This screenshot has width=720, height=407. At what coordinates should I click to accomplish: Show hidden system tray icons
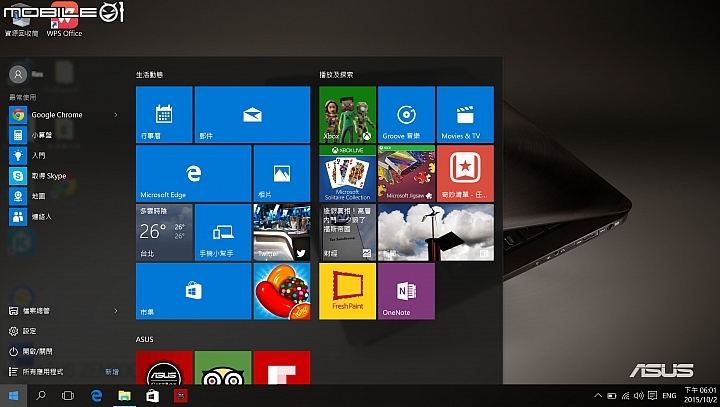tap(598, 396)
